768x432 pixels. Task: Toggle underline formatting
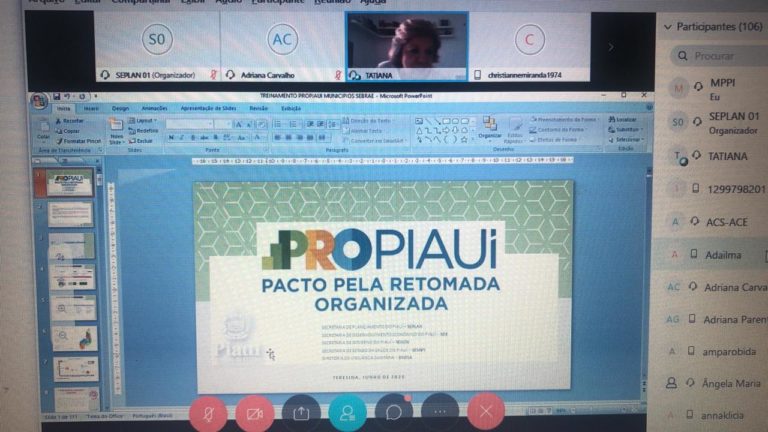point(193,138)
